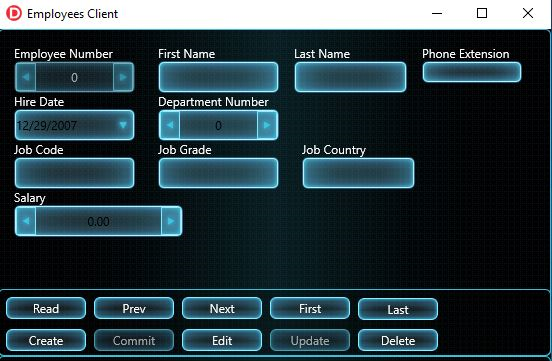Go to next record with Next
The width and height of the screenshot is (552, 361).
tap(222, 308)
